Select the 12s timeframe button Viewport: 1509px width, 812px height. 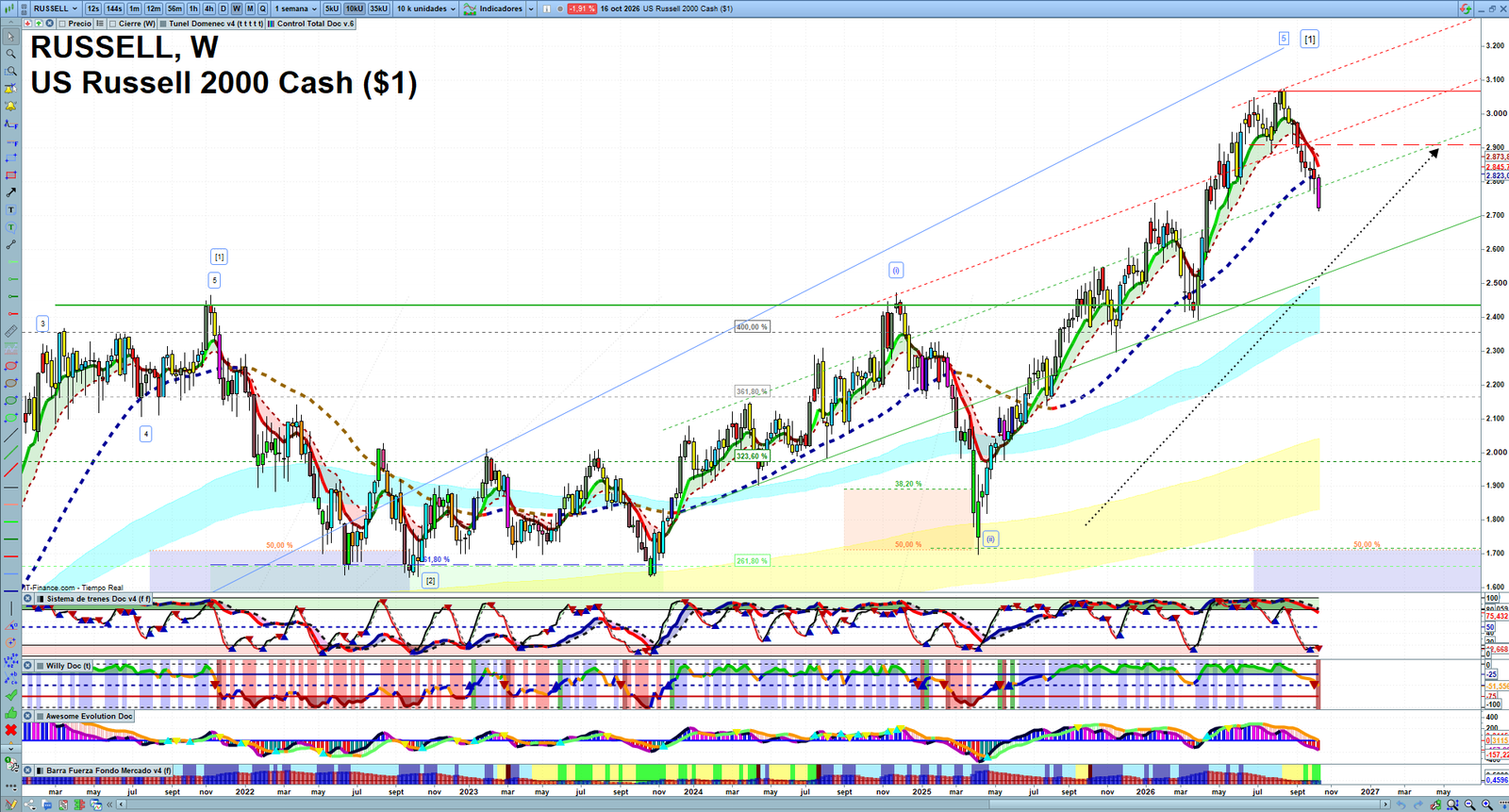[x=92, y=8]
